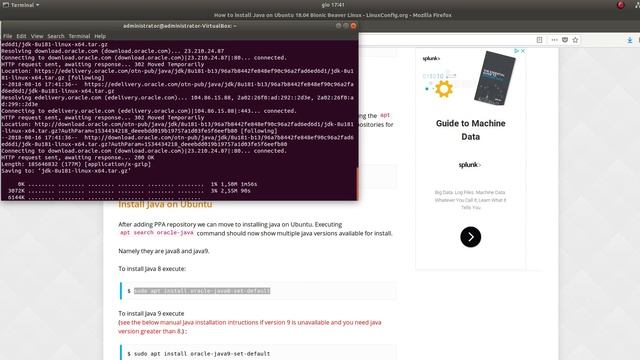The height and width of the screenshot is (360, 640).
Task: Open the Help menu in terminal
Action: point(100,36)
